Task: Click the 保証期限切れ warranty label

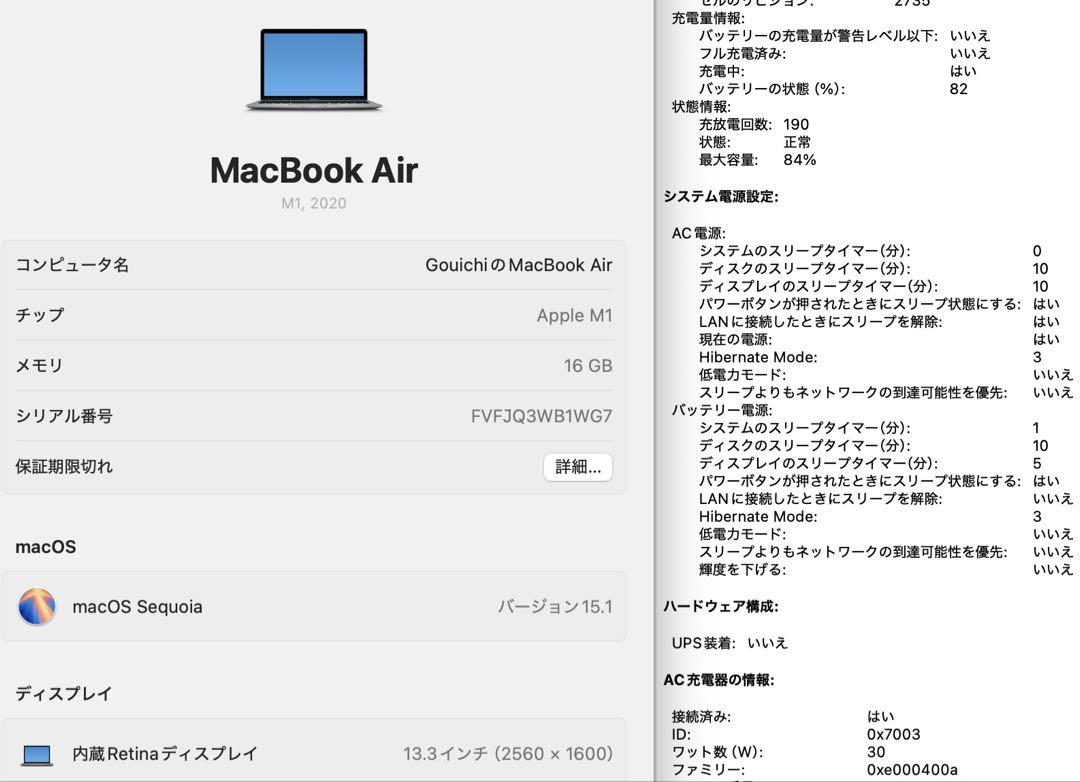Action: pos(64,466)
